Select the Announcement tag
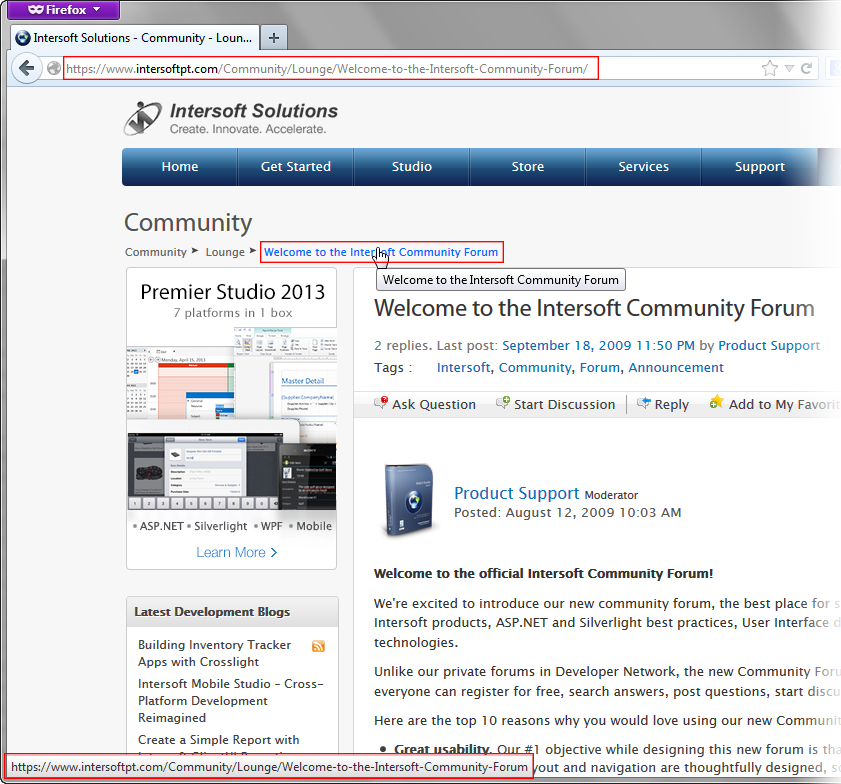 coord(676,367)
